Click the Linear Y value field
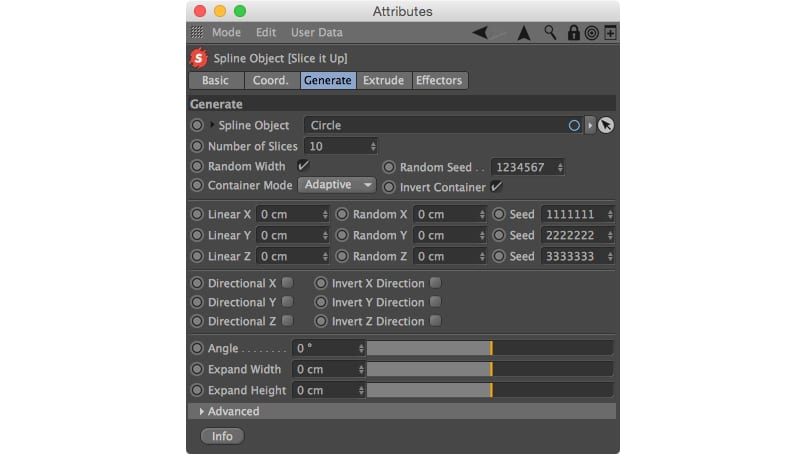 click(x=292, y=235)
